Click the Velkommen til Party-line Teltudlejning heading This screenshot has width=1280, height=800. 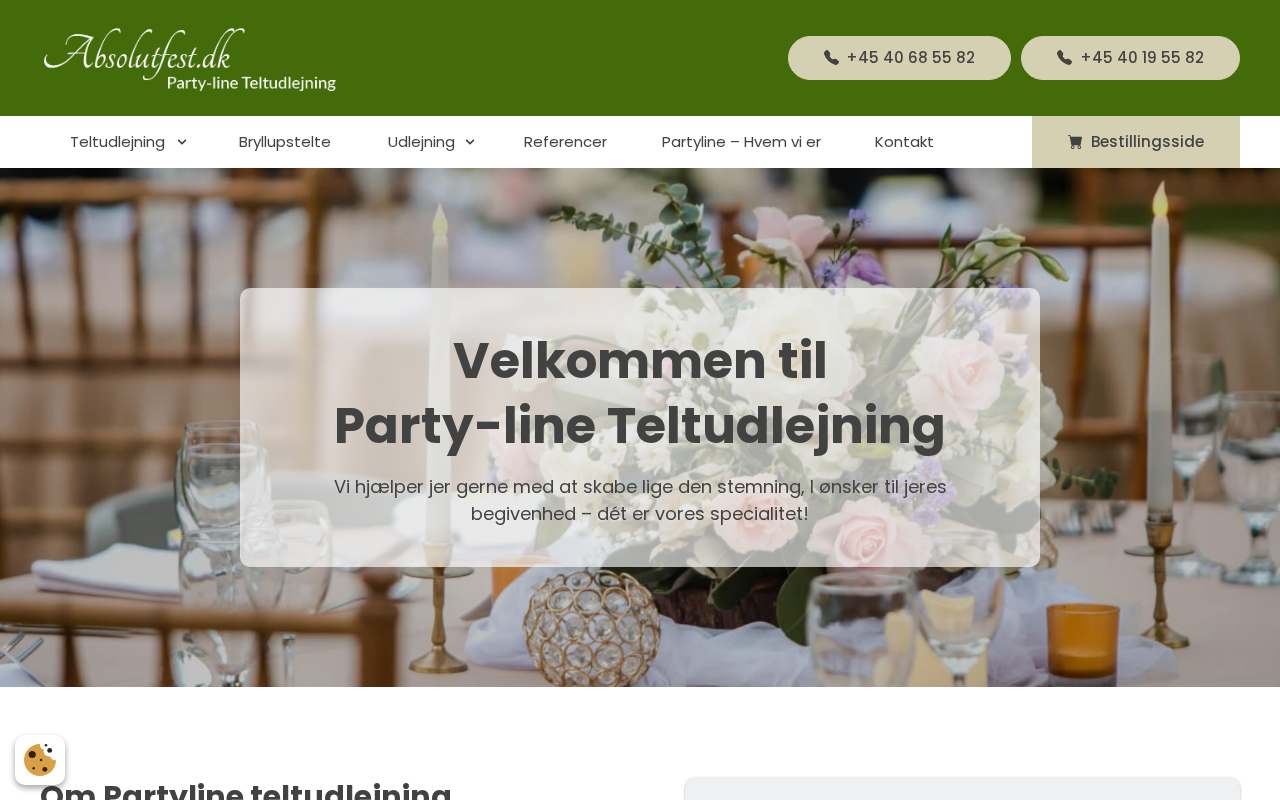(640, 393)
